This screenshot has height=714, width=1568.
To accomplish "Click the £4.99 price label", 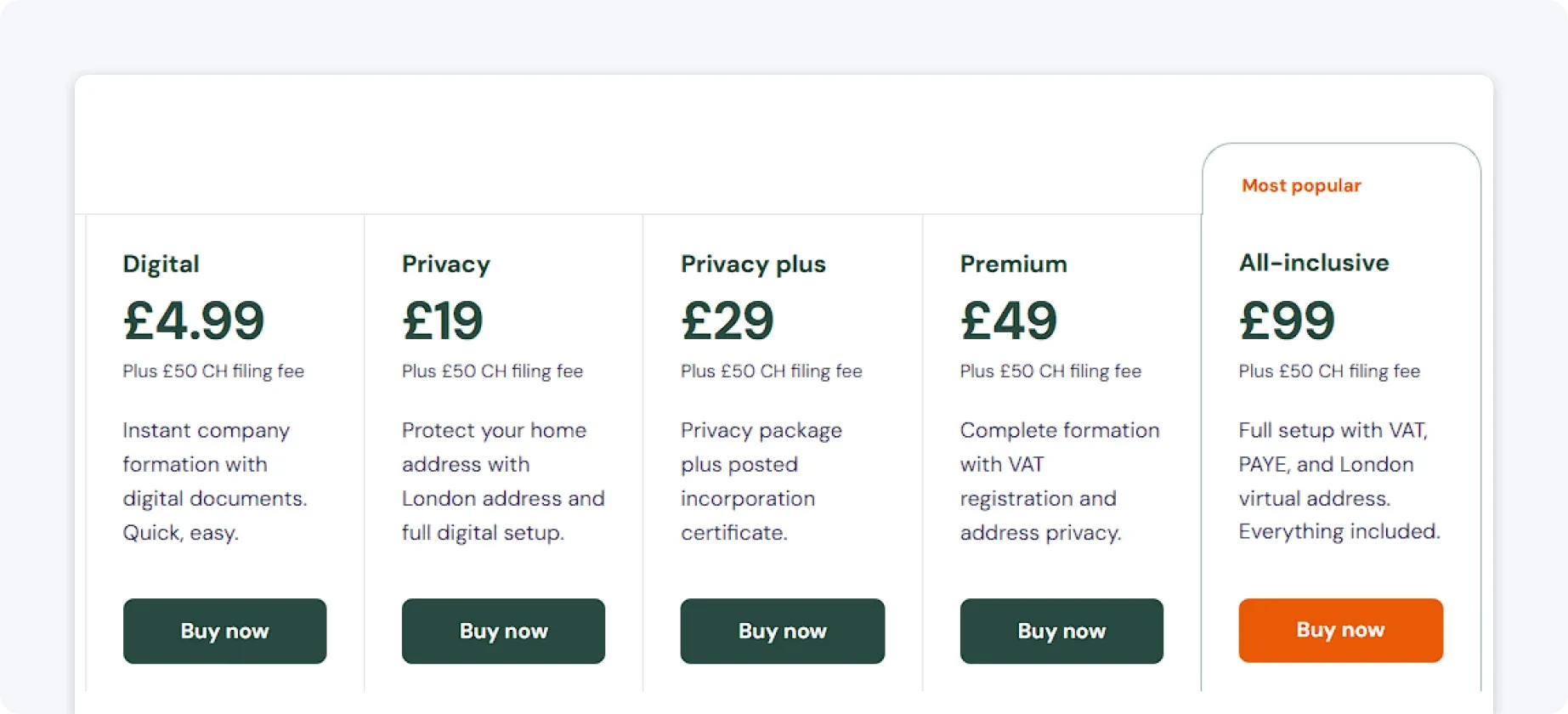I will click(193, 320).
